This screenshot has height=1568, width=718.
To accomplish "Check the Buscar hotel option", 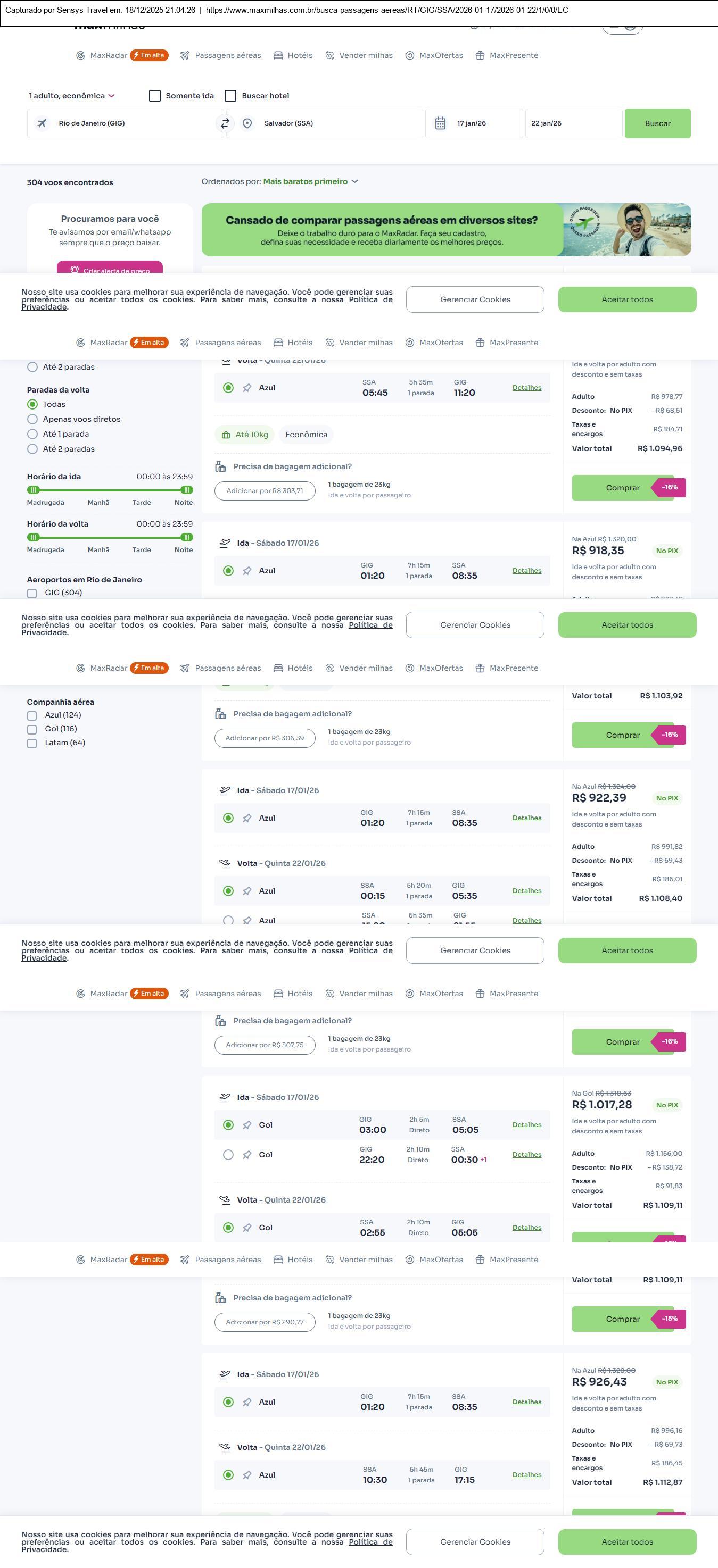I will click(x=230, y=96).
